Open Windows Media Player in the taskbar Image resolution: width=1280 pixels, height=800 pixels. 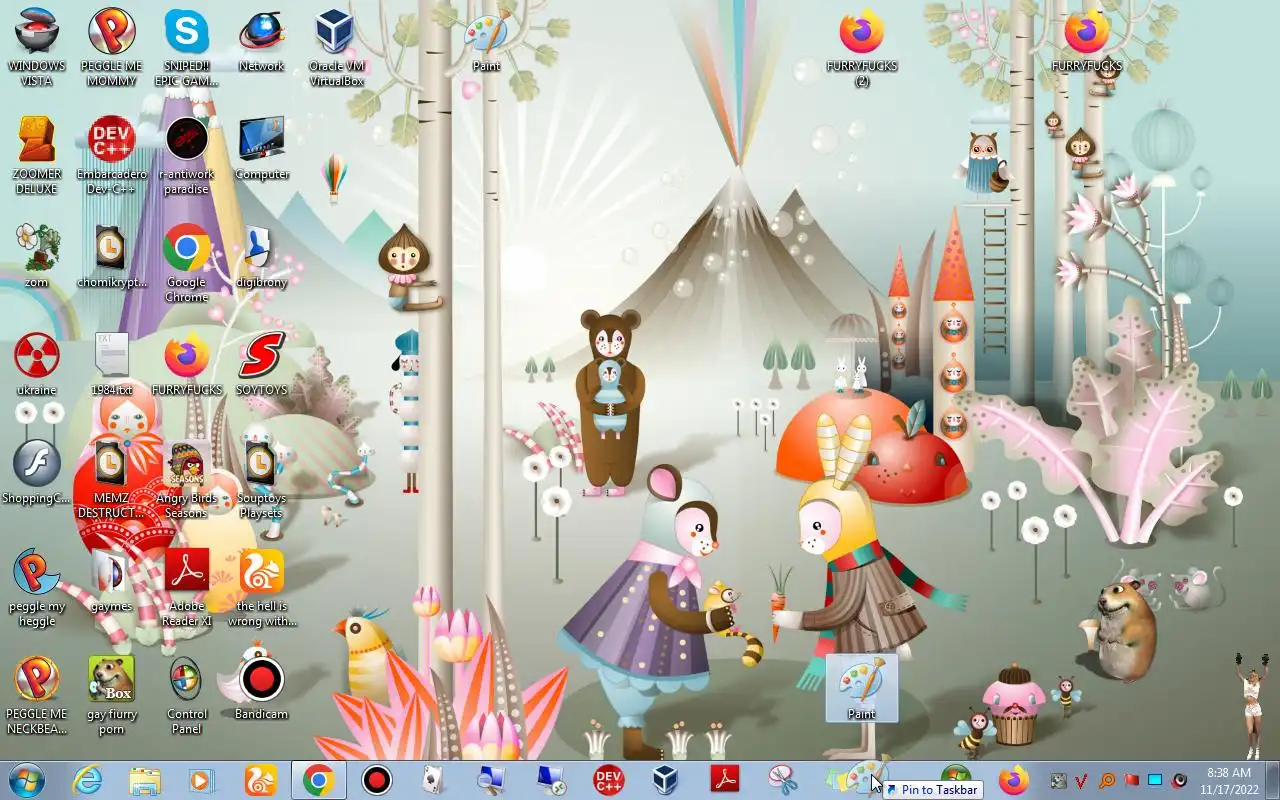(203, 780)
